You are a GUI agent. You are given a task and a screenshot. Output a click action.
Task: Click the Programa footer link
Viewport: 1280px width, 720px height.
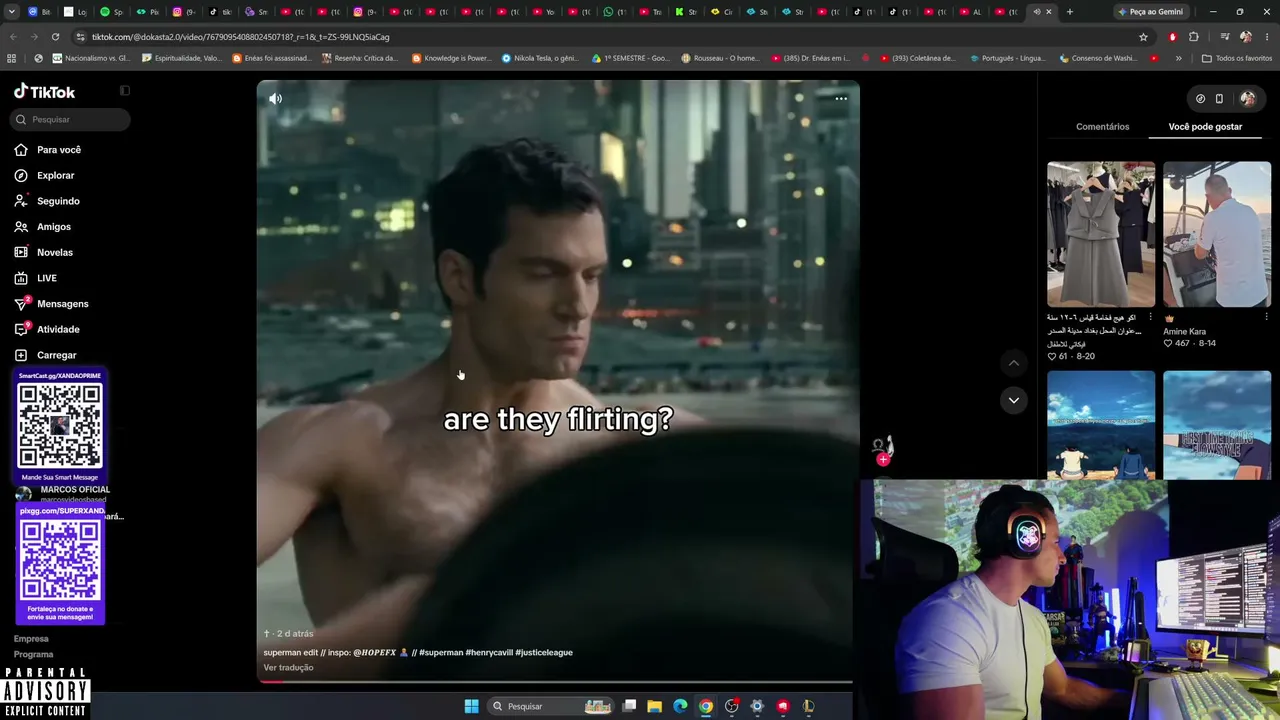34,654
